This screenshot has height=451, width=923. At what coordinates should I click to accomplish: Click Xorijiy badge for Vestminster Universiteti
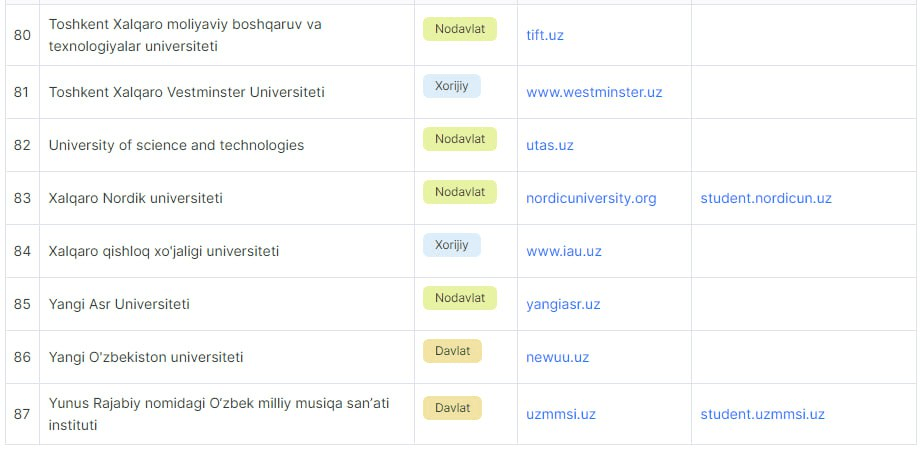click(x=451, y=86)
